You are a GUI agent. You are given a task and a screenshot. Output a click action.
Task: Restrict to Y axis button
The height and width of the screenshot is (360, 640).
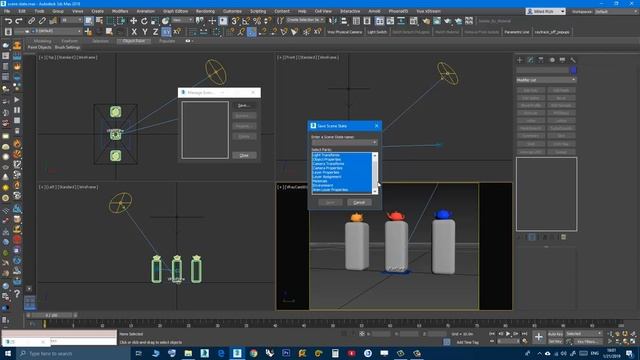(145, 31)
